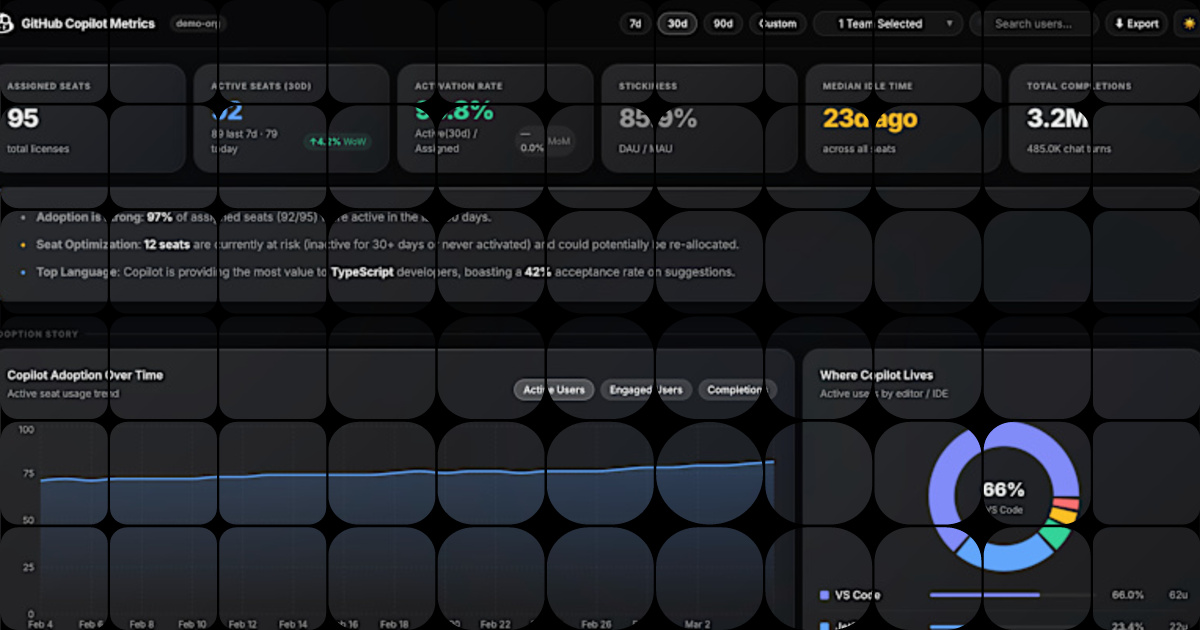Click the '66.0%' VS Code share value

coord(1127,595)
